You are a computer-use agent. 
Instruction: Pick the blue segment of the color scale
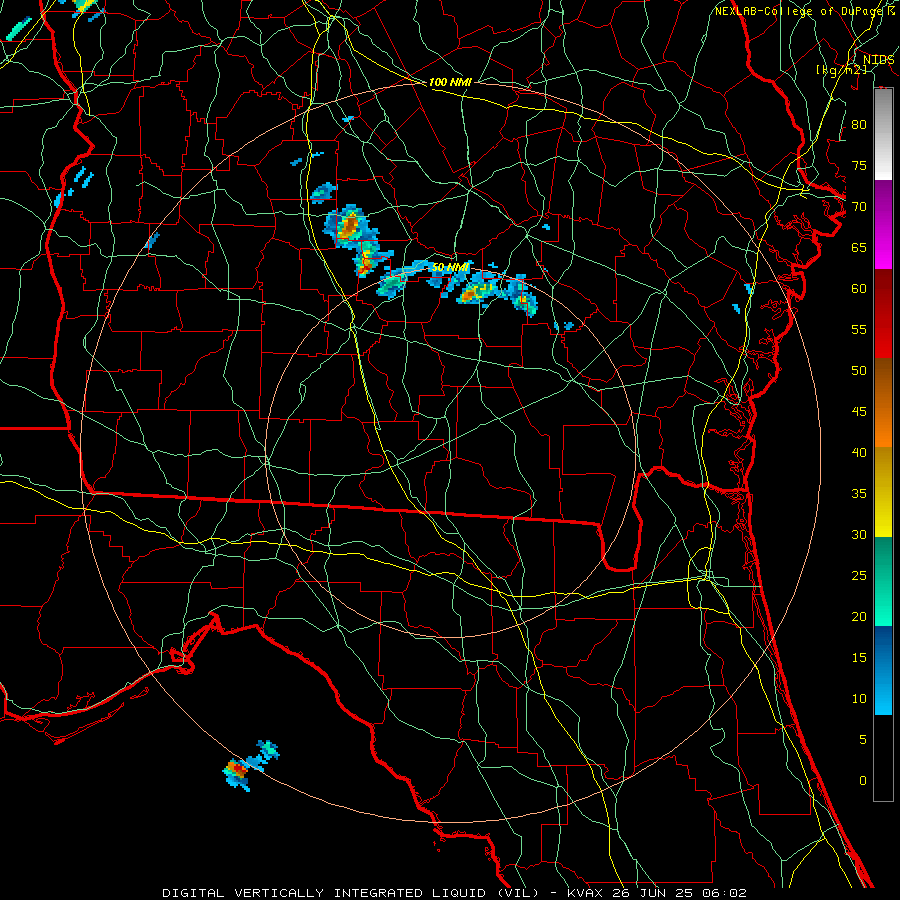tap(883, 670)
